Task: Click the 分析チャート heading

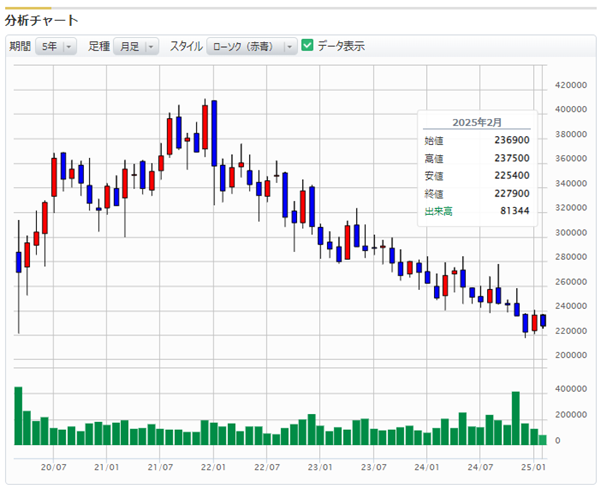Action: pos(41,20)
